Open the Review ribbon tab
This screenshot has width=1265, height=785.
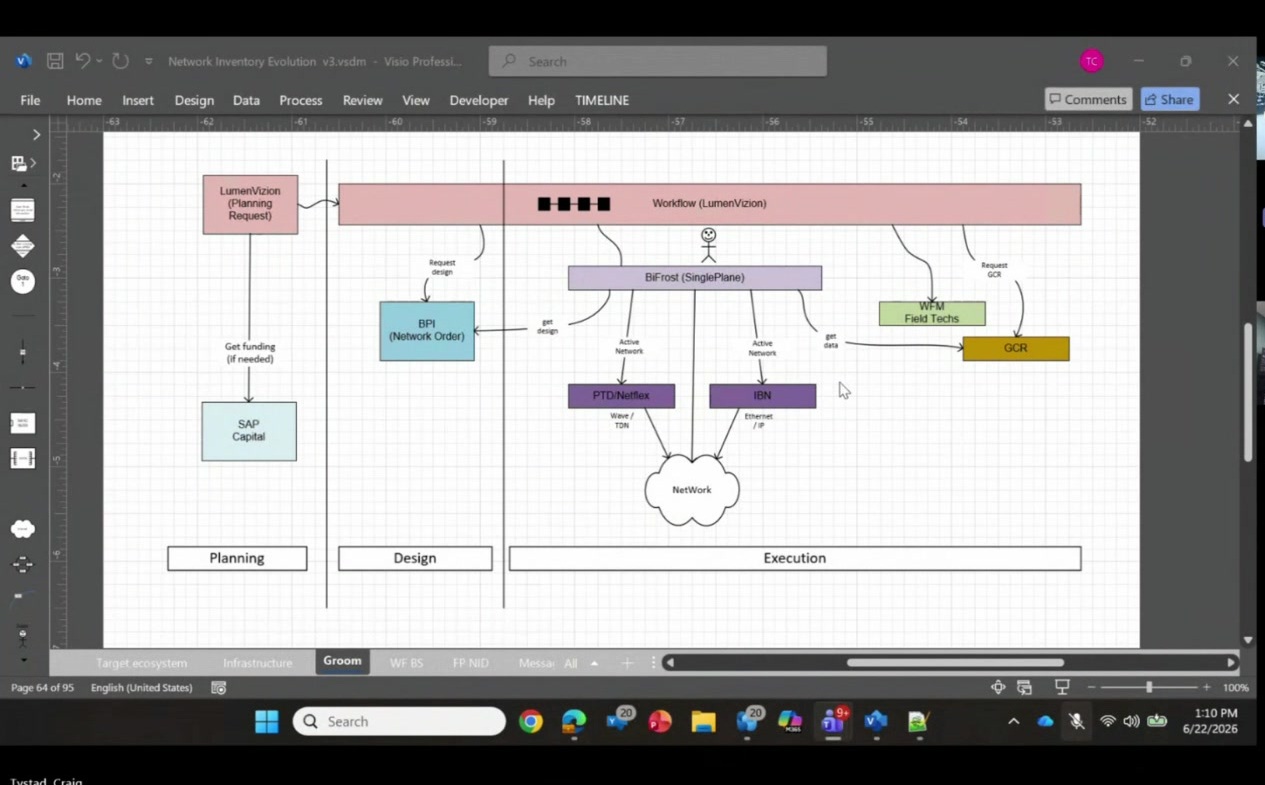tap(362, 100)
